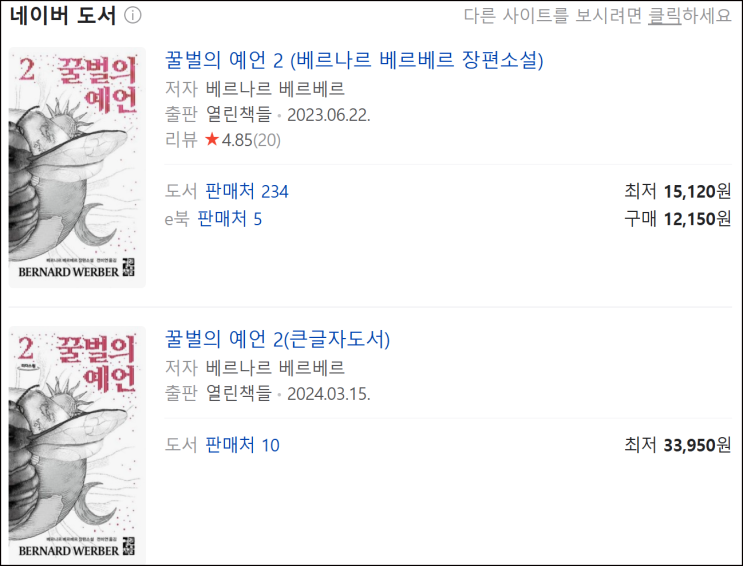Screen dimensions: 743x566
Task: Click the lowest price 최저 15,120원
Action: [678, 191]
